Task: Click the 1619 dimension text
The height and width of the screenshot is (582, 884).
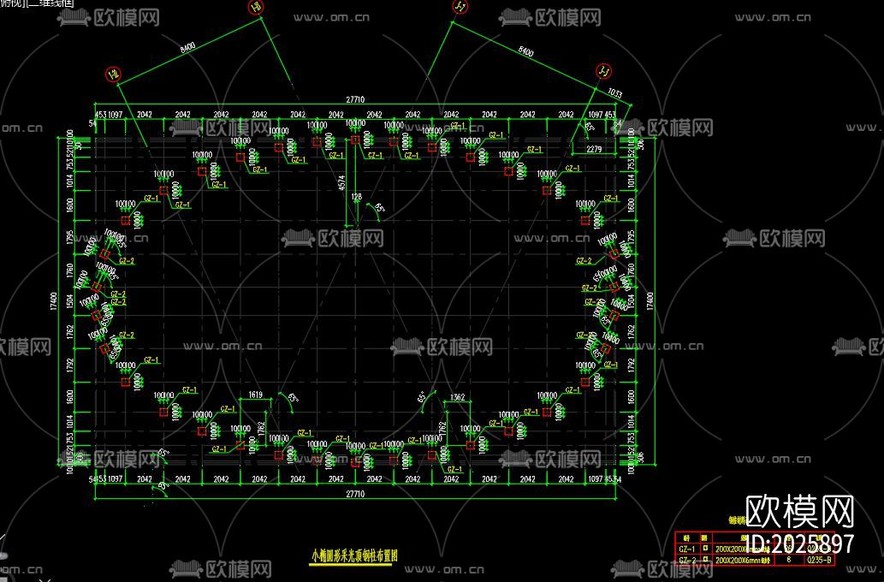Action: tap(255, 395)
